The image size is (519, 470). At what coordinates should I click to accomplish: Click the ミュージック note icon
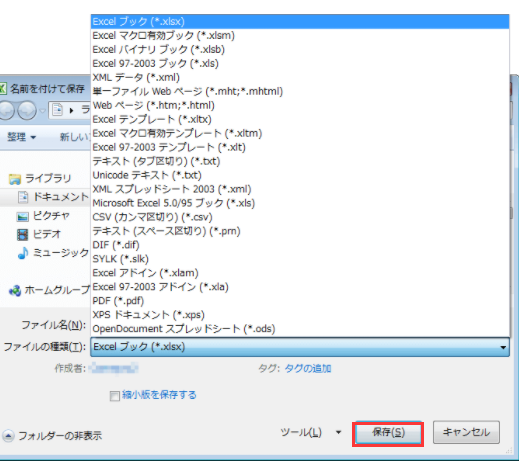coord(23,253)
